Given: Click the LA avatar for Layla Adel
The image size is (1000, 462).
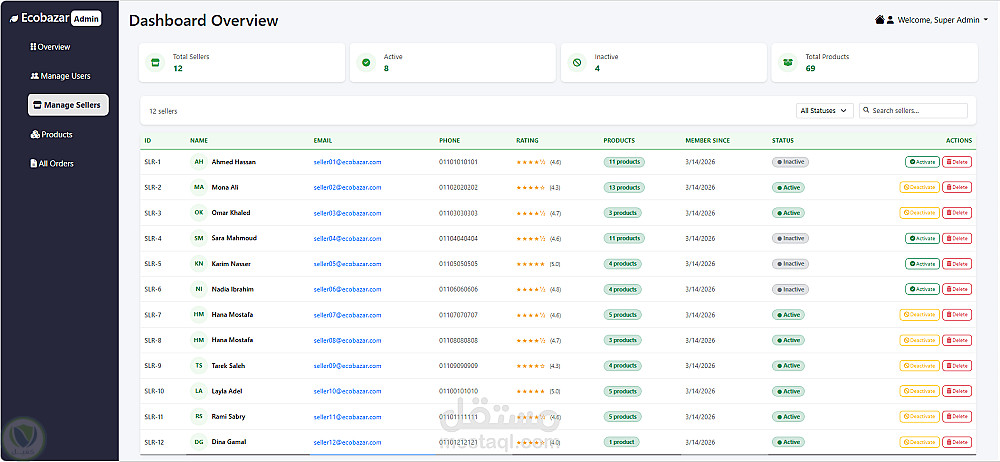Looking at the screenshot, I should coord(199,391).
